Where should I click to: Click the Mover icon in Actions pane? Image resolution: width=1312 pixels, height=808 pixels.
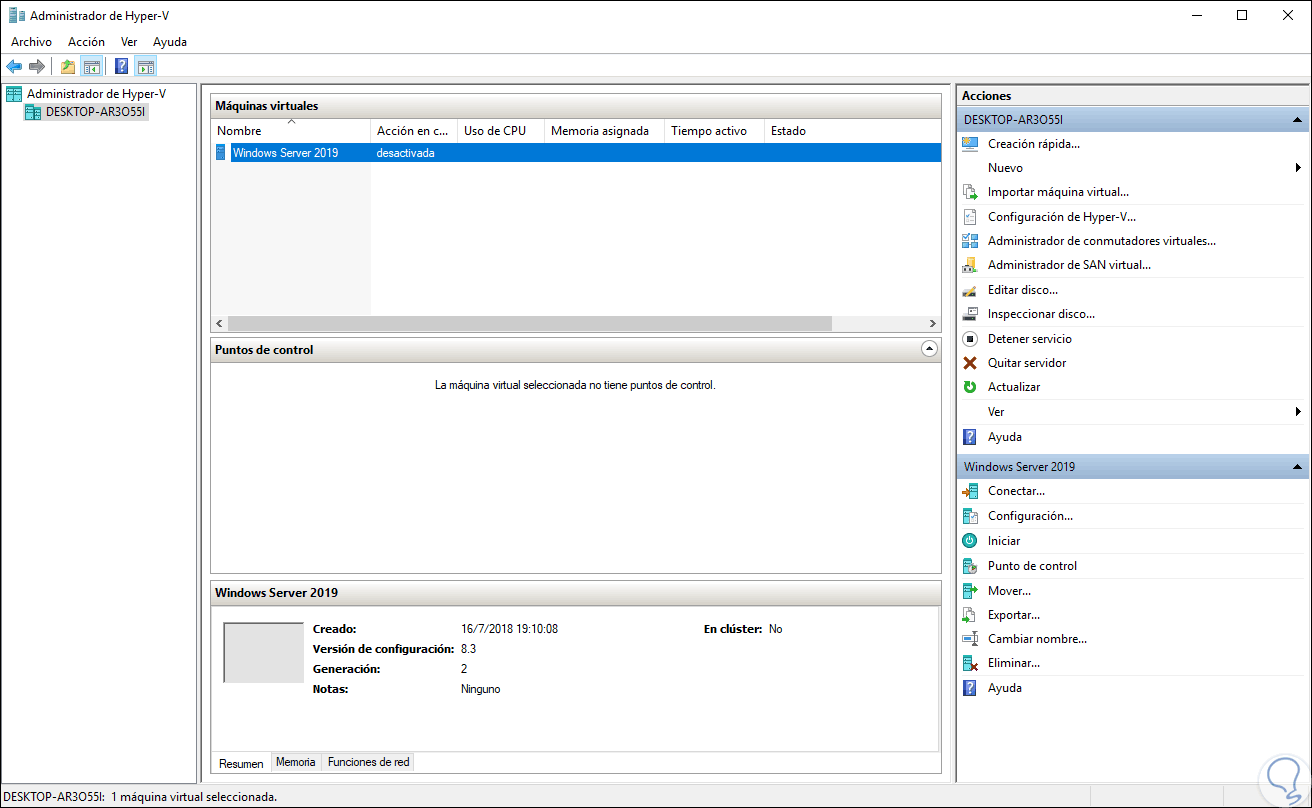[x=969, y=591]
